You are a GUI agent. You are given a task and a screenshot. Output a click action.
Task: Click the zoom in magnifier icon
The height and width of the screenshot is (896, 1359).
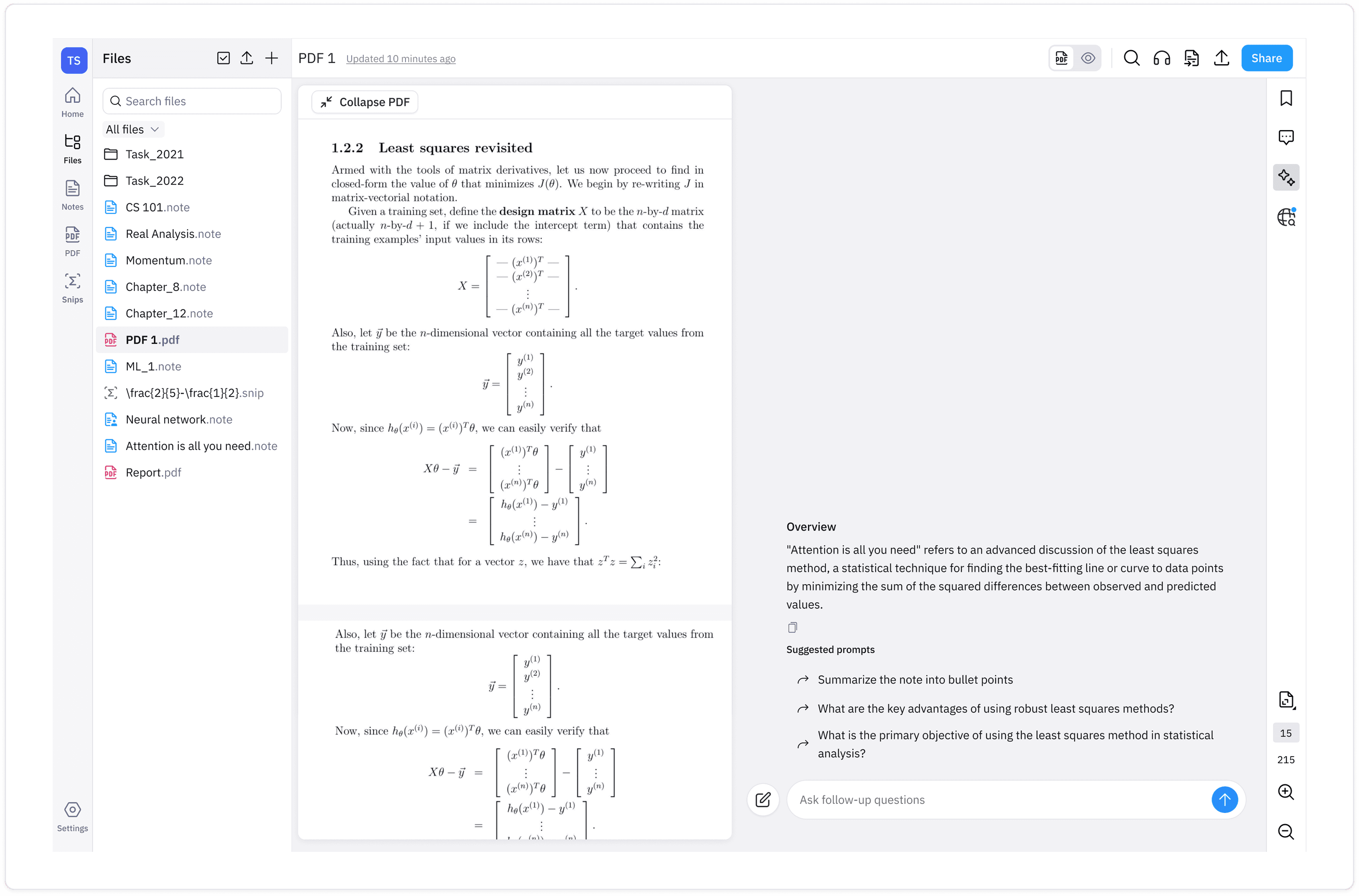(1286, 792)
